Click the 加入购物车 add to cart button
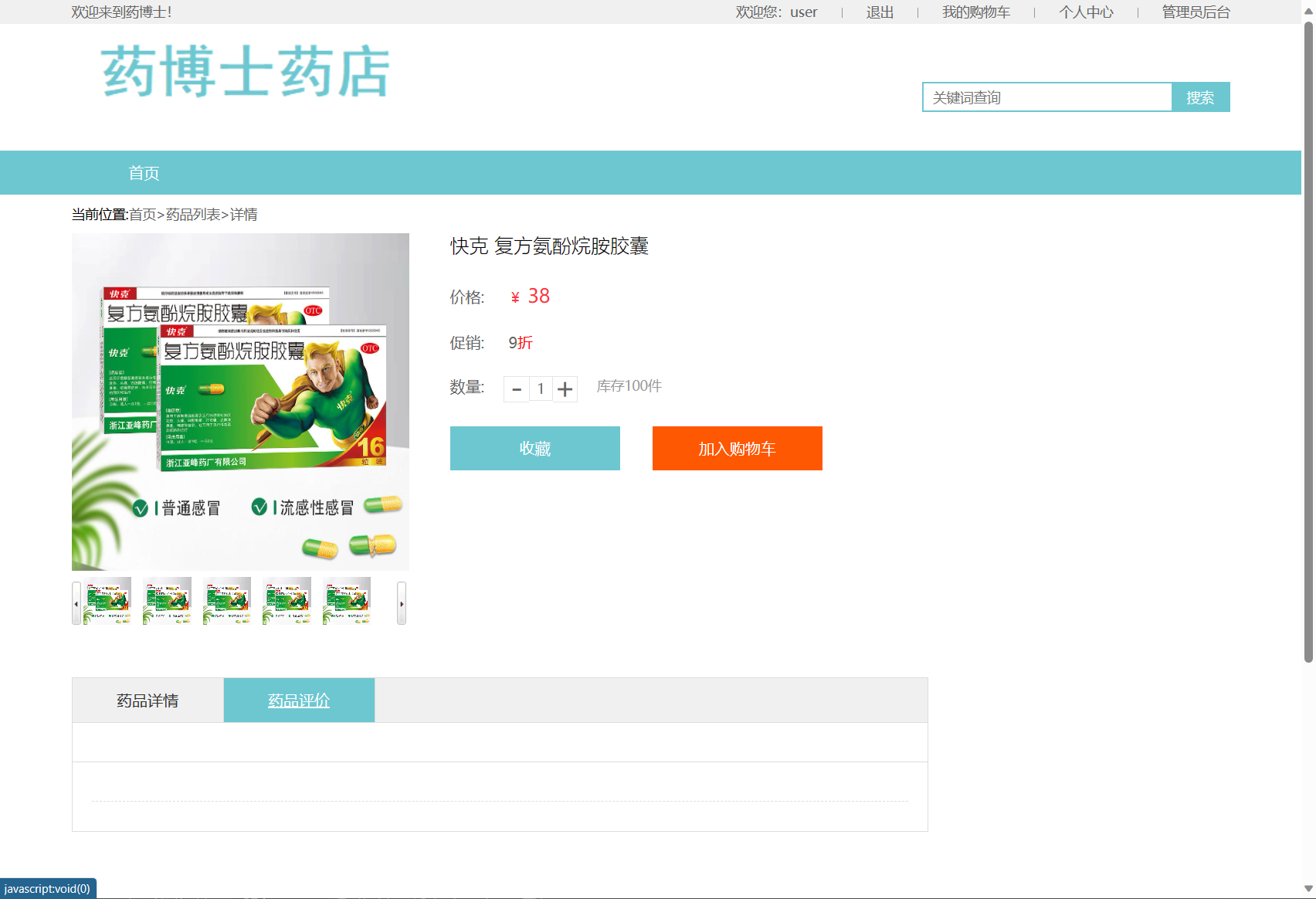The width and height of the screenshot is (1316, 899). point(737,448)
